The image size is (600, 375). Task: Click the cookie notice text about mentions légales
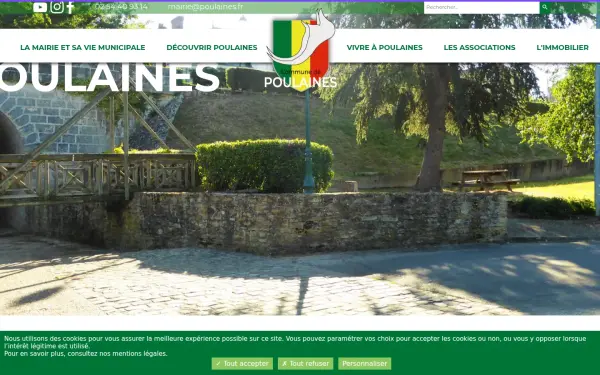pos(86,354)
